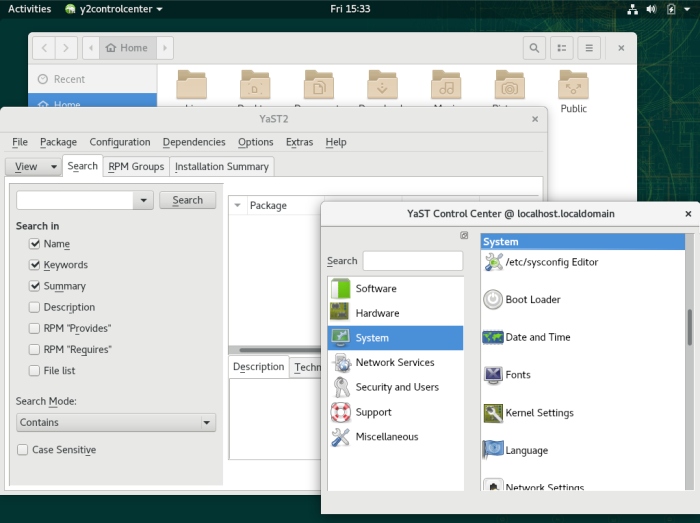Uncheck the Keywords search option
700x523 pixels.
(35, 265)
